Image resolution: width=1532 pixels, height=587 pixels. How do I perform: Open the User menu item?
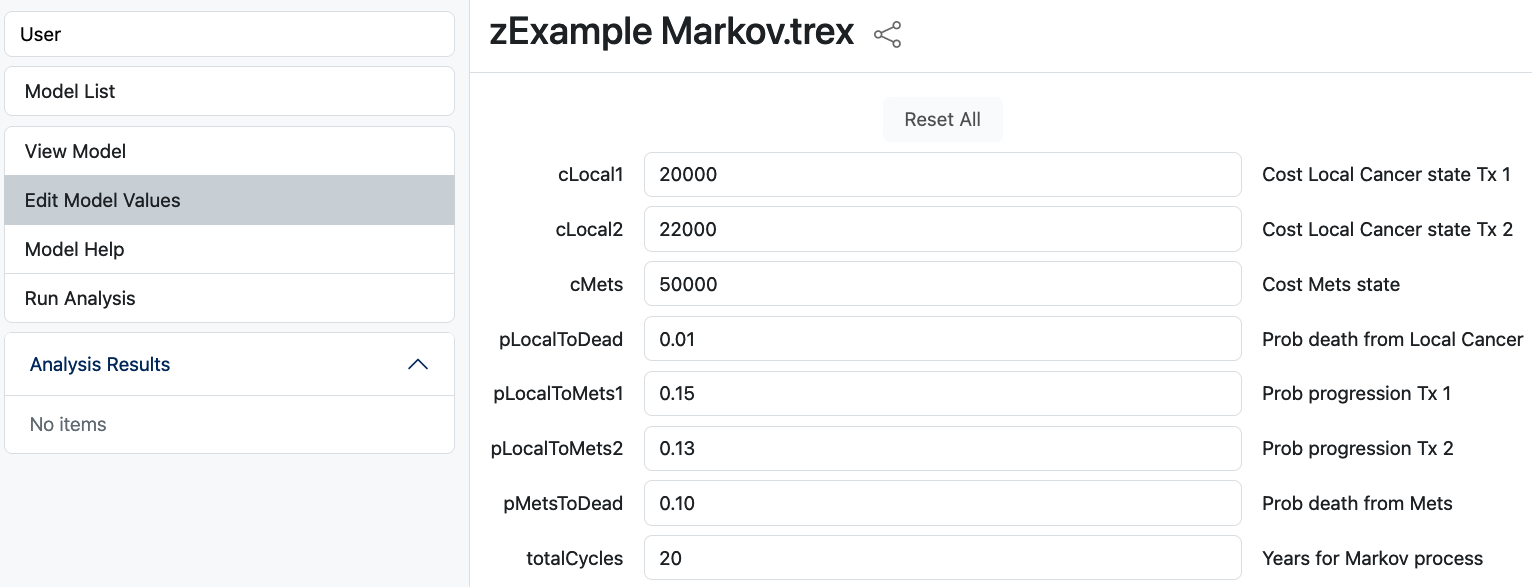coord(229,34)
